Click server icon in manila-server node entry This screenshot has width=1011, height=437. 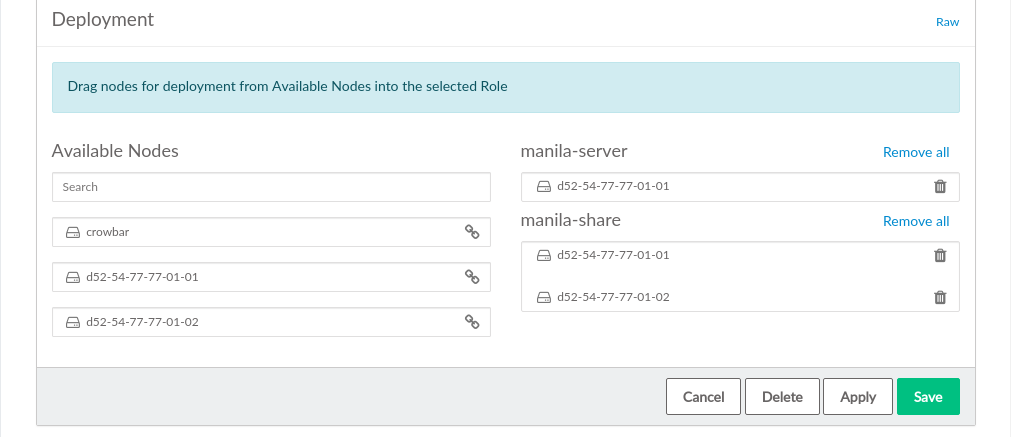tap(543, 187)
